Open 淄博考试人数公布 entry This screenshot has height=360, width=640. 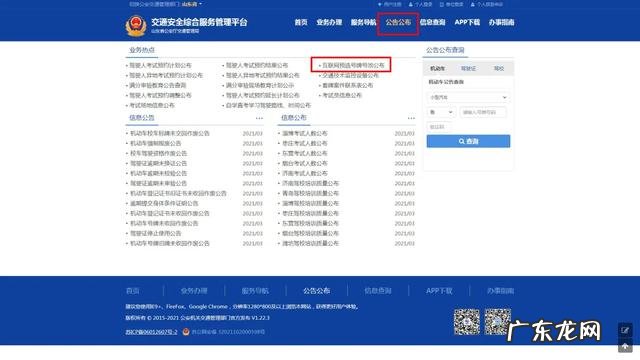click(x=305, y=133)
